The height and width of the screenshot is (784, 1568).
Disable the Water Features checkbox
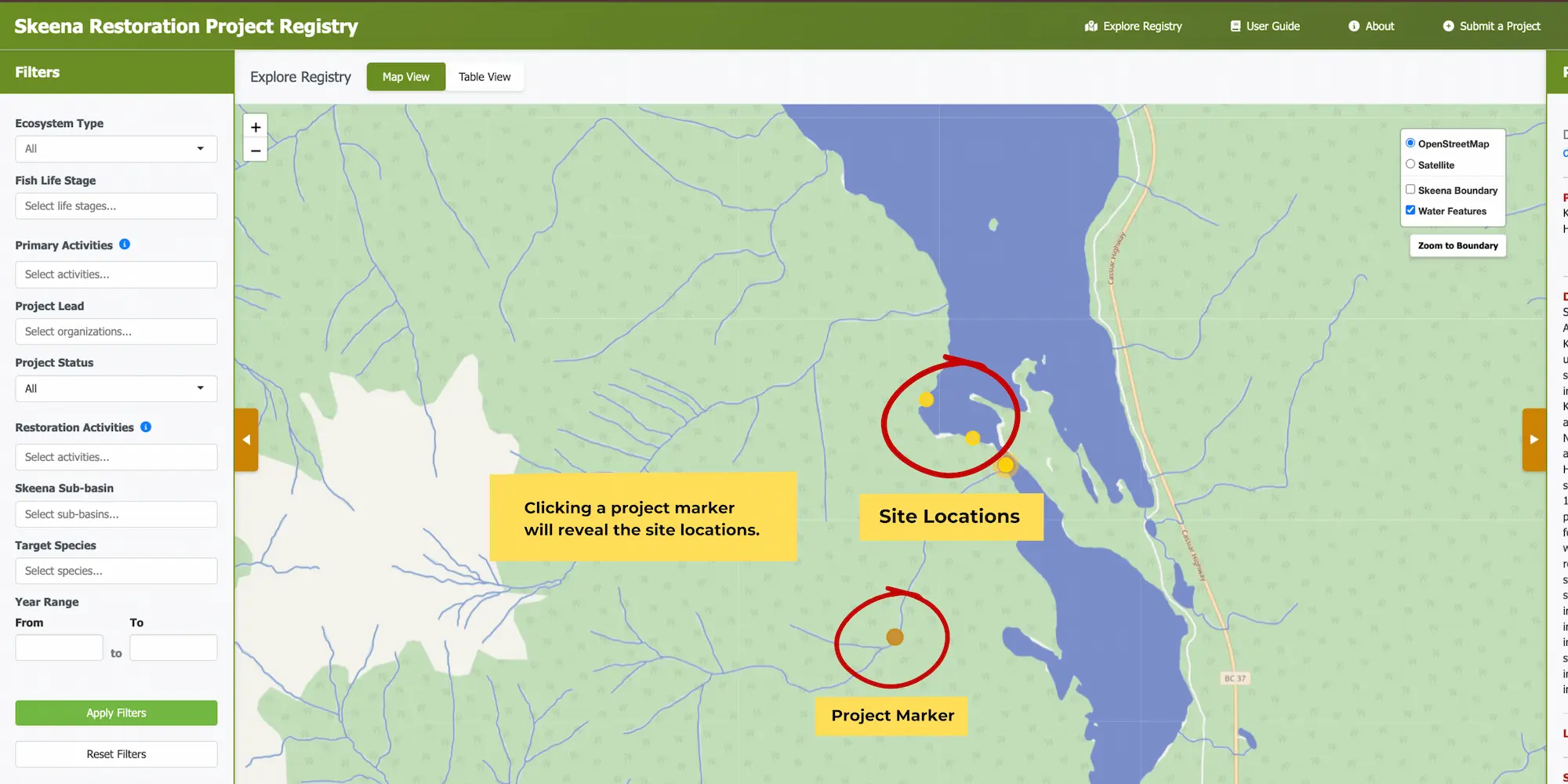(x=1410, y=209)
